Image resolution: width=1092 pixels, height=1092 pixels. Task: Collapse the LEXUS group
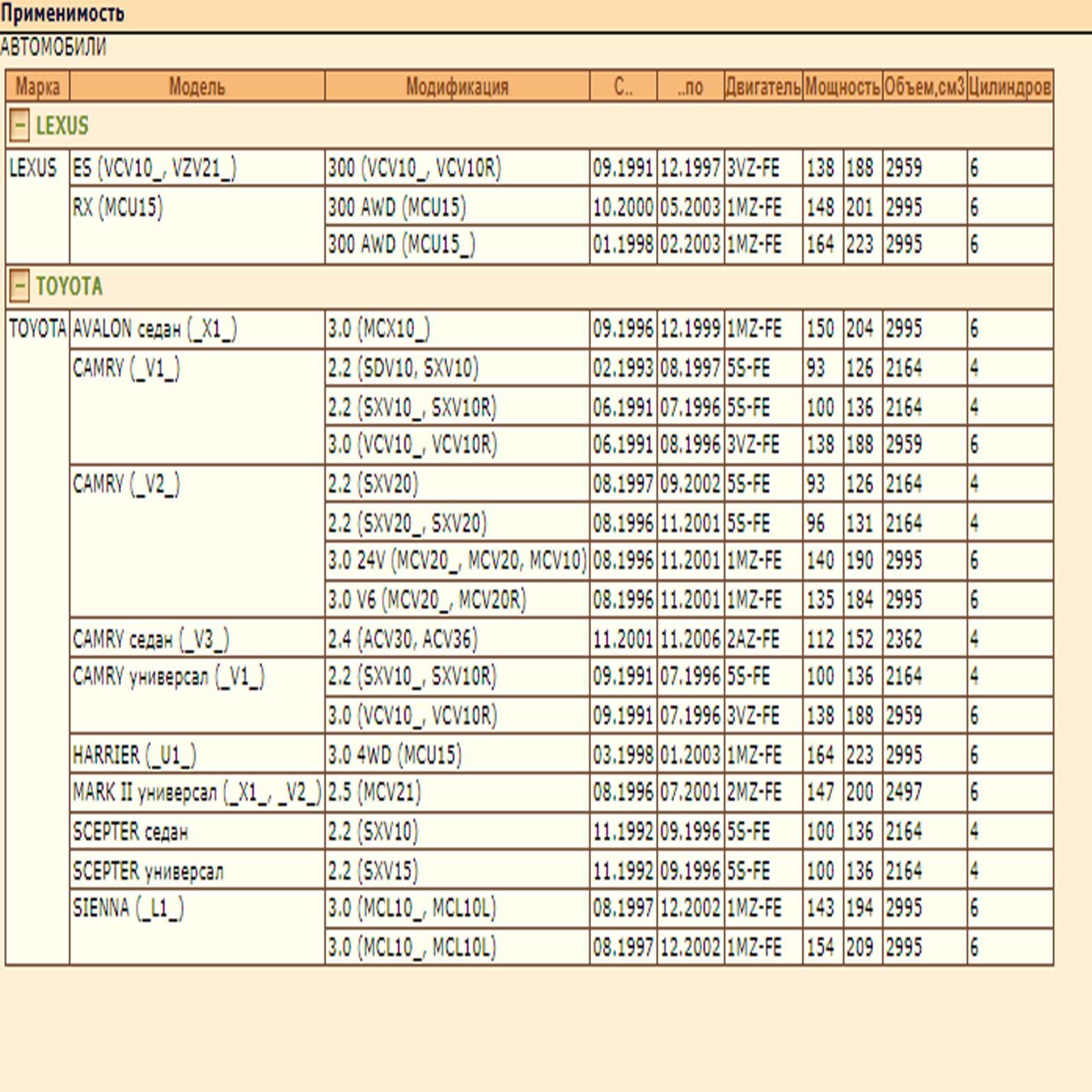coord(20,126)
